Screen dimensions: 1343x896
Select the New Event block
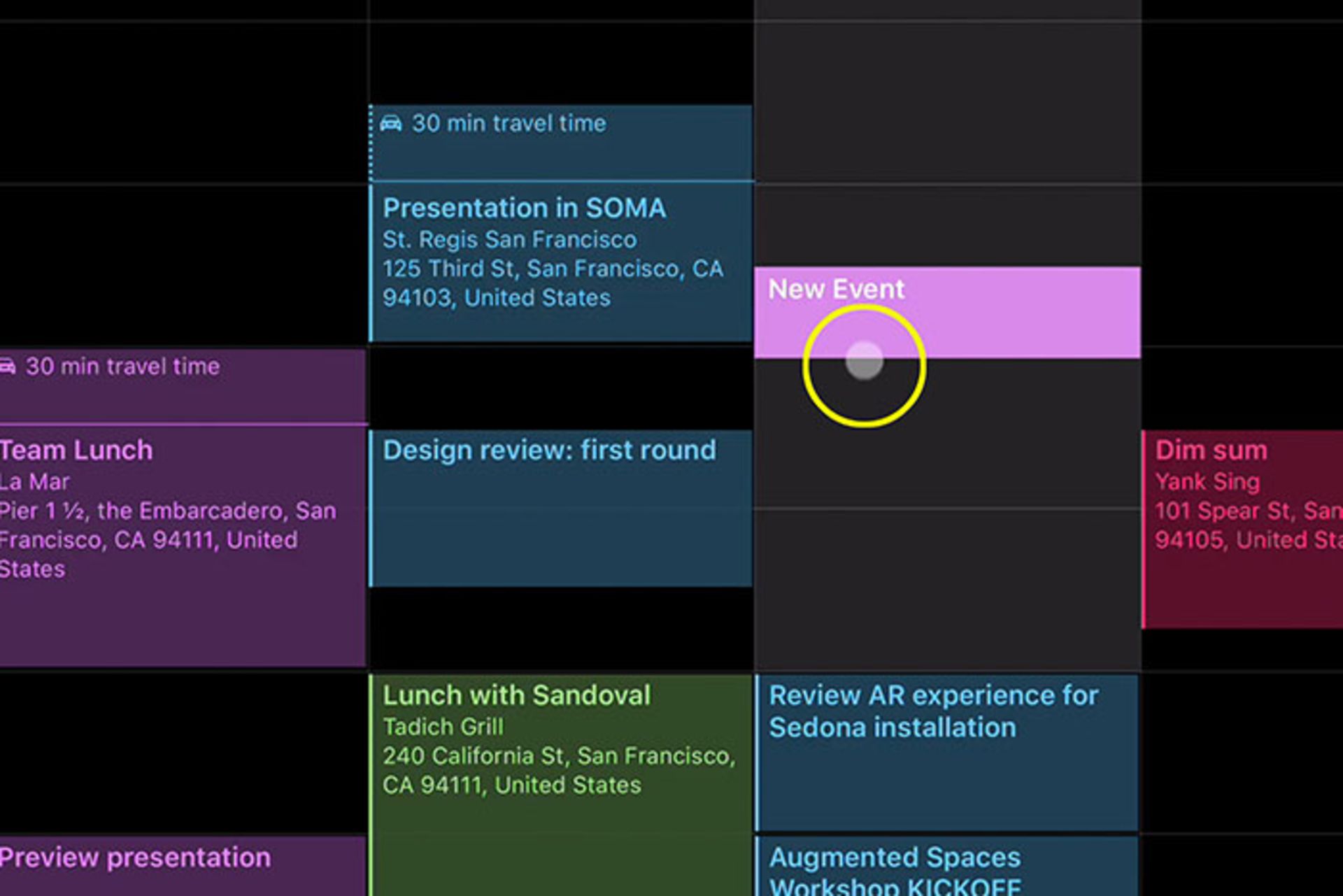(x=947, y=313)
